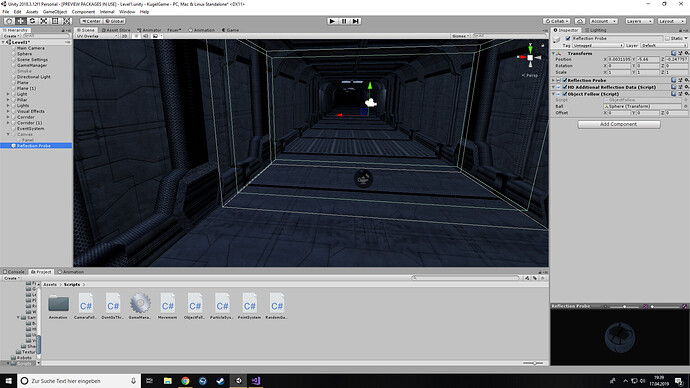This screenshot has width=690, height=388.
Task: Open Visual Studio from the Windows taskbar
Action: click(x=256, y=381)
